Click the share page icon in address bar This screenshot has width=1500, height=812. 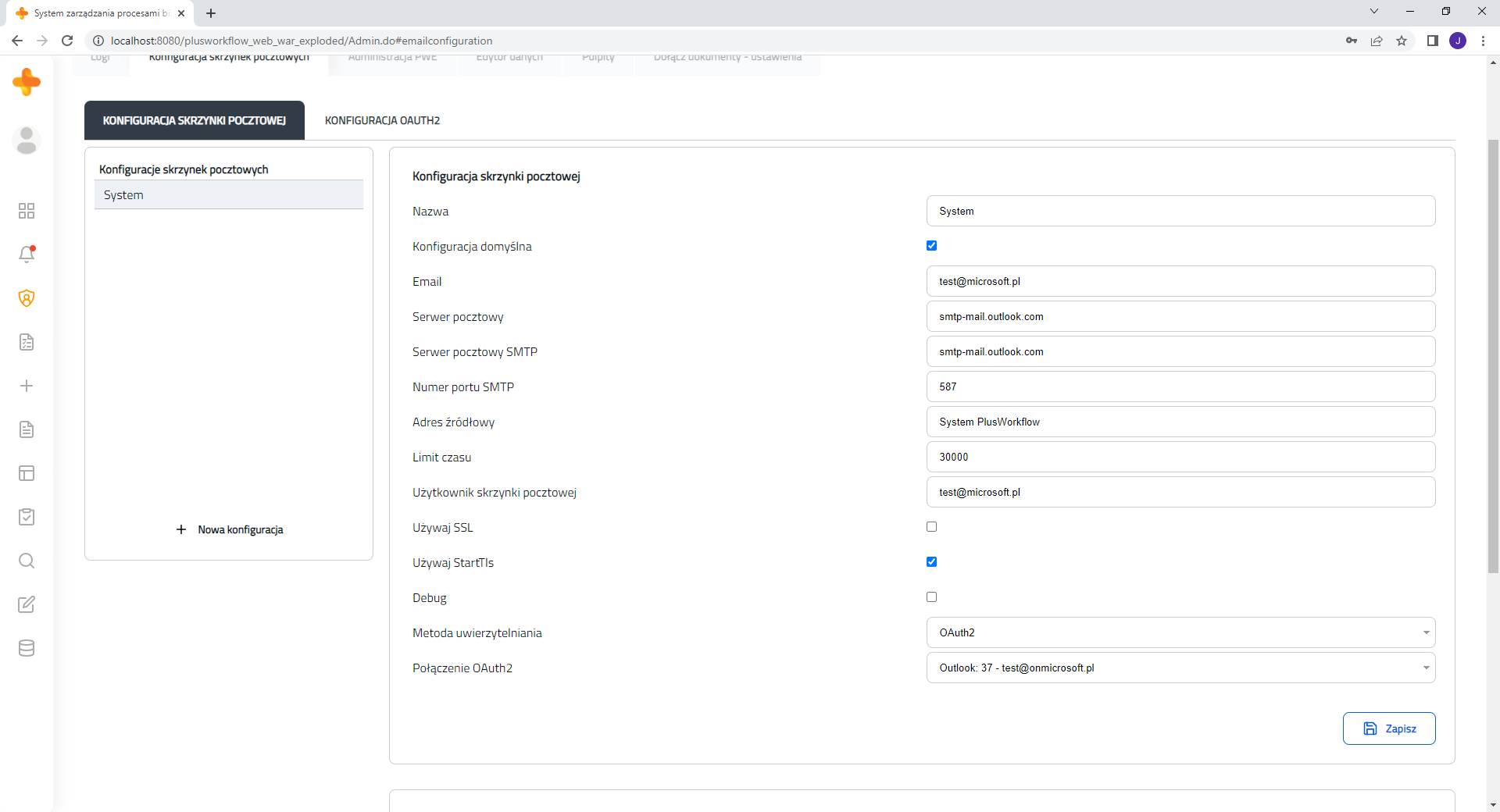pos(1377,41)
